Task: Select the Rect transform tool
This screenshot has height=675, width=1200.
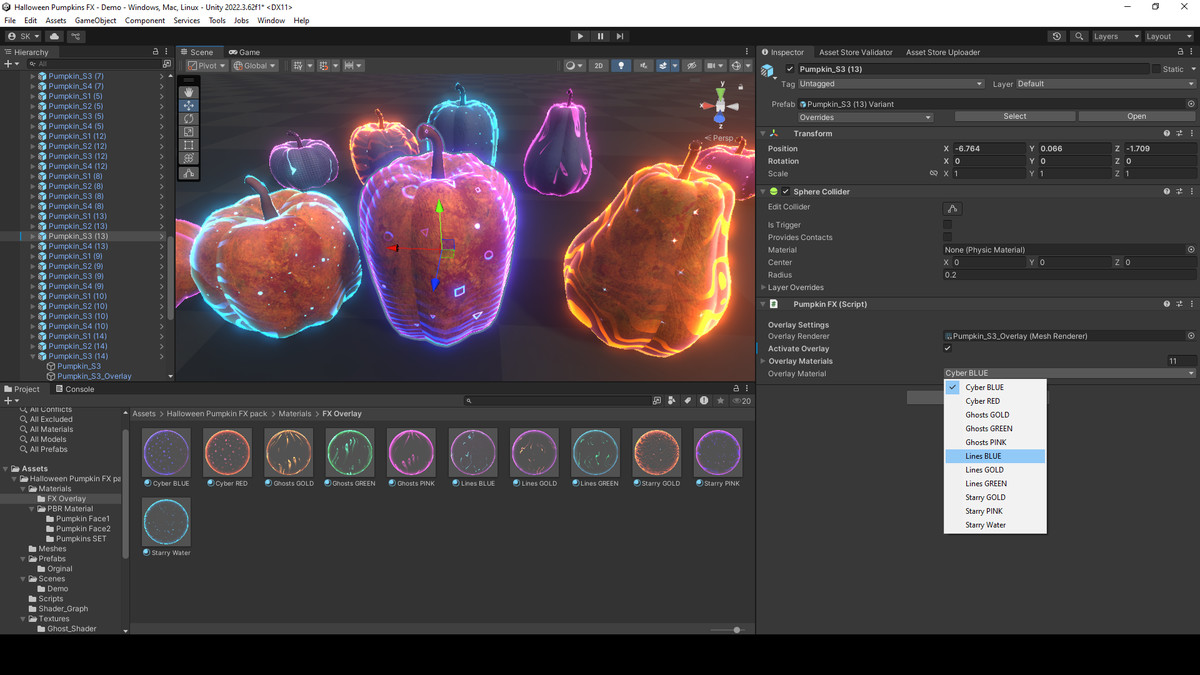Action: (189, 145)
